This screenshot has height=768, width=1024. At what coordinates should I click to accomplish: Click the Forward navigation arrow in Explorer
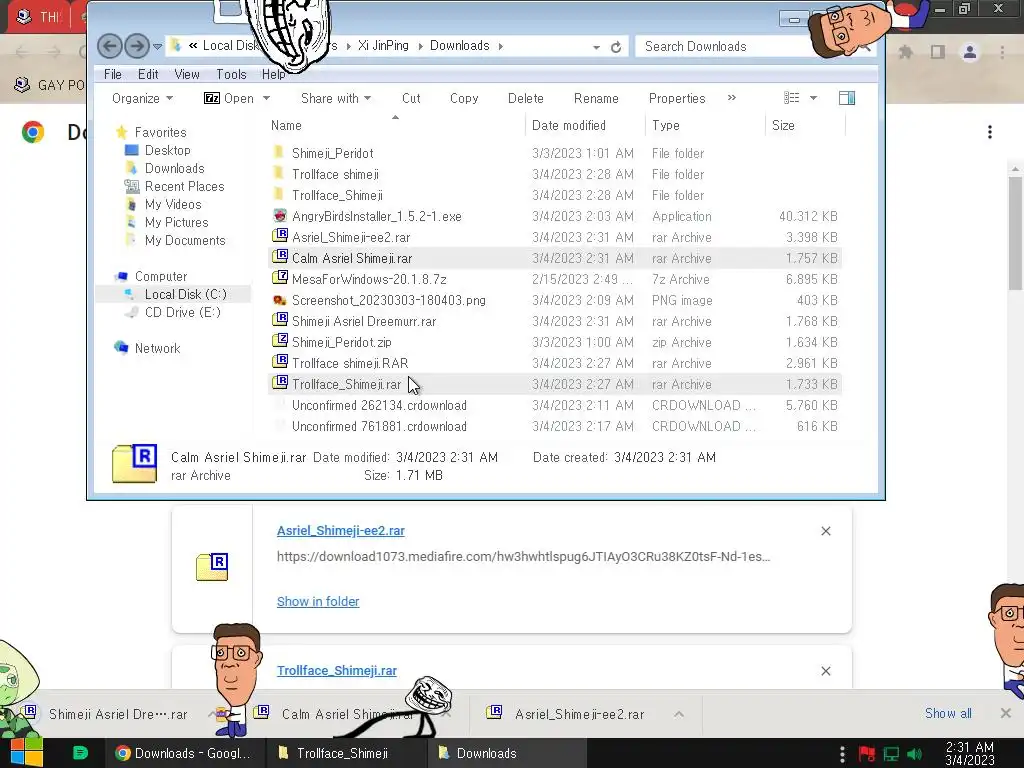click(136, 46)
